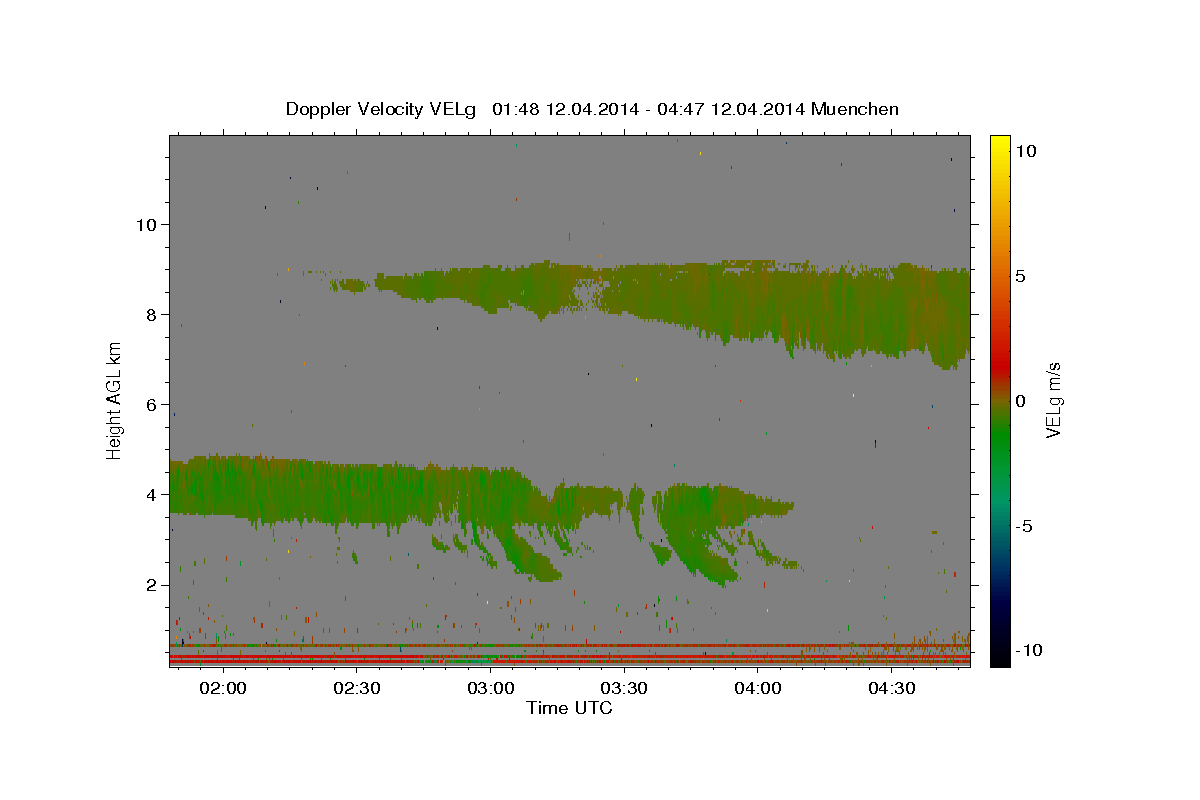Click the colorbar value -5

[1023, 525]
